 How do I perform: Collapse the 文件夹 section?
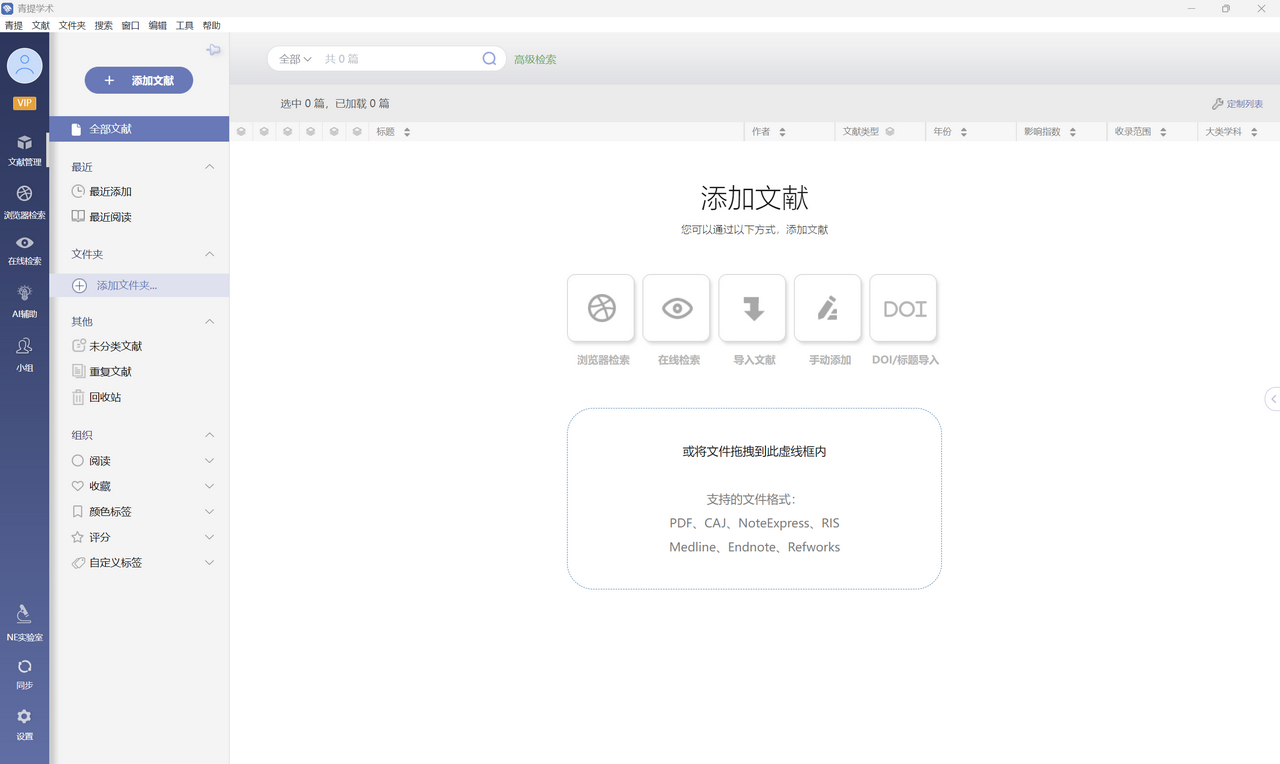(x=209, y=254)
